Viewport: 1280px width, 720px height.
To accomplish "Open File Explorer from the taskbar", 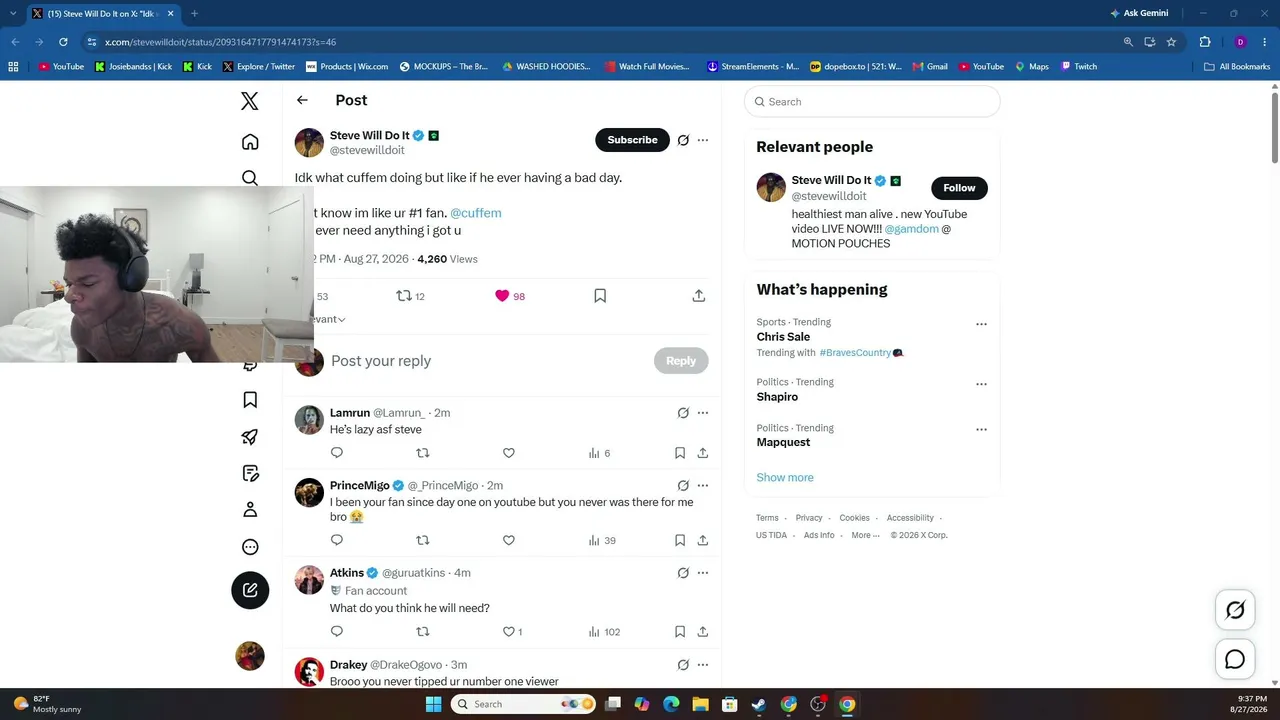I will pos(700,704).
